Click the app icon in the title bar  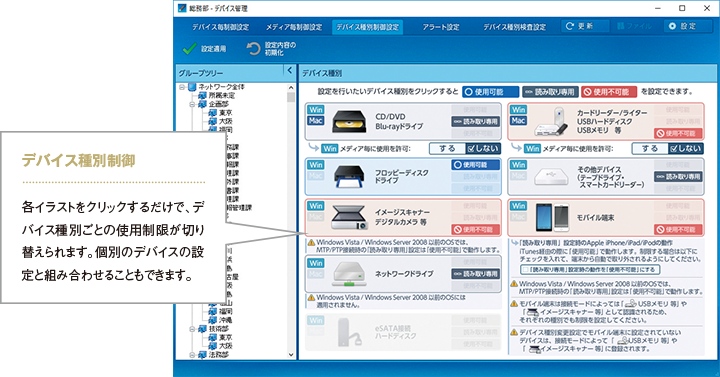tap(182, 8)
